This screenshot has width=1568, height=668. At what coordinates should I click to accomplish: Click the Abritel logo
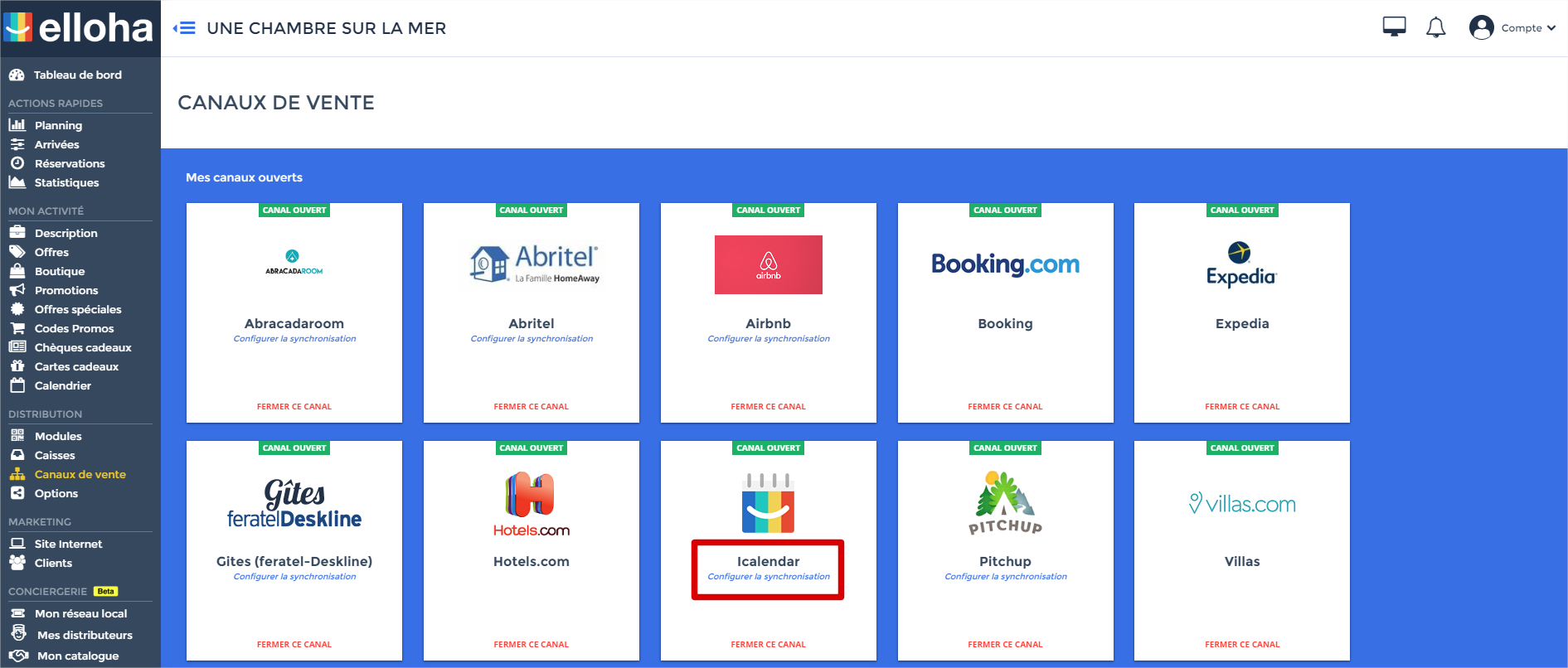535,264
